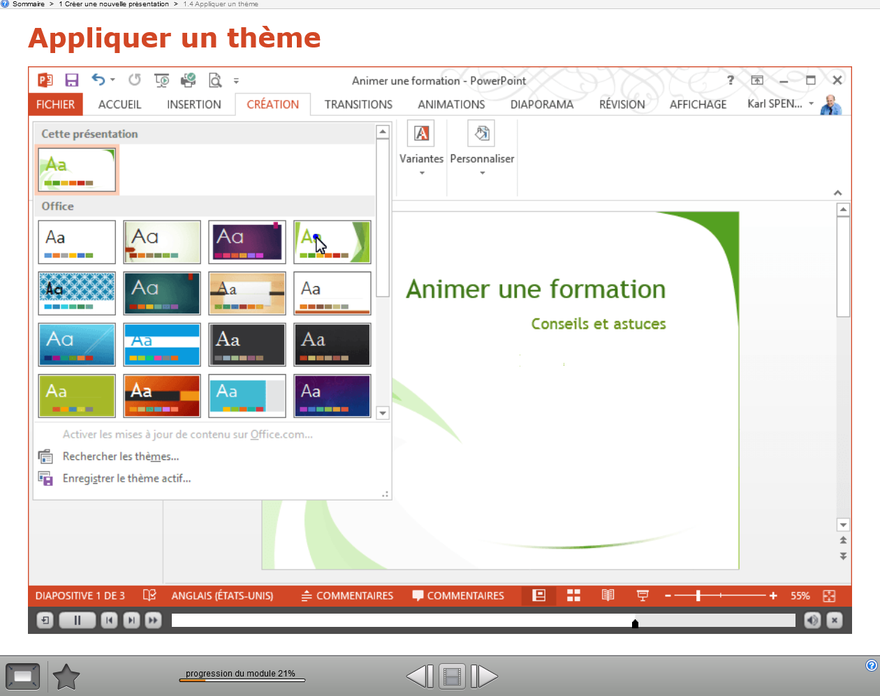Click the zoom slider in status bar

coord(698,595)
